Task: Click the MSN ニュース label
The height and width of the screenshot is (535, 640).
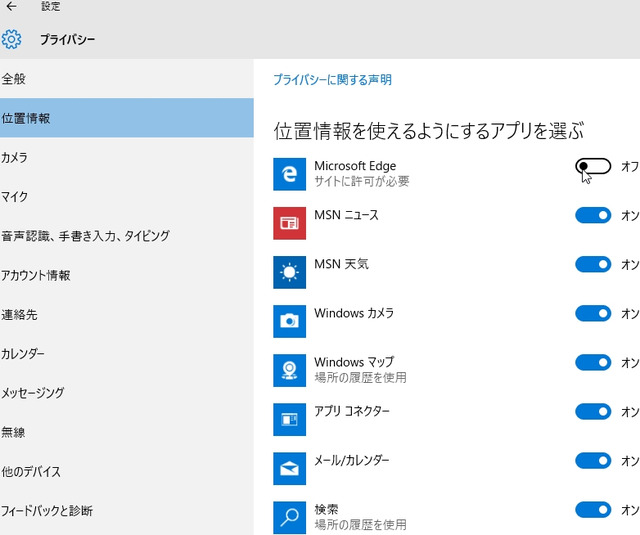Action: [x=347, y=215]
